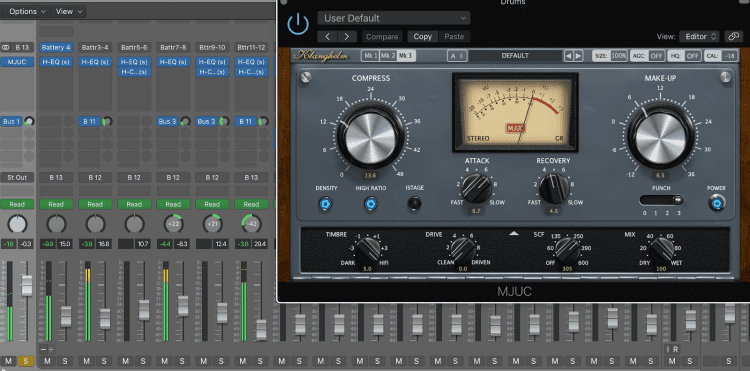Click the stereo link icon beside B 13
Image resolution: width=750 pixels, height=371 pixels.
[6, 47]
